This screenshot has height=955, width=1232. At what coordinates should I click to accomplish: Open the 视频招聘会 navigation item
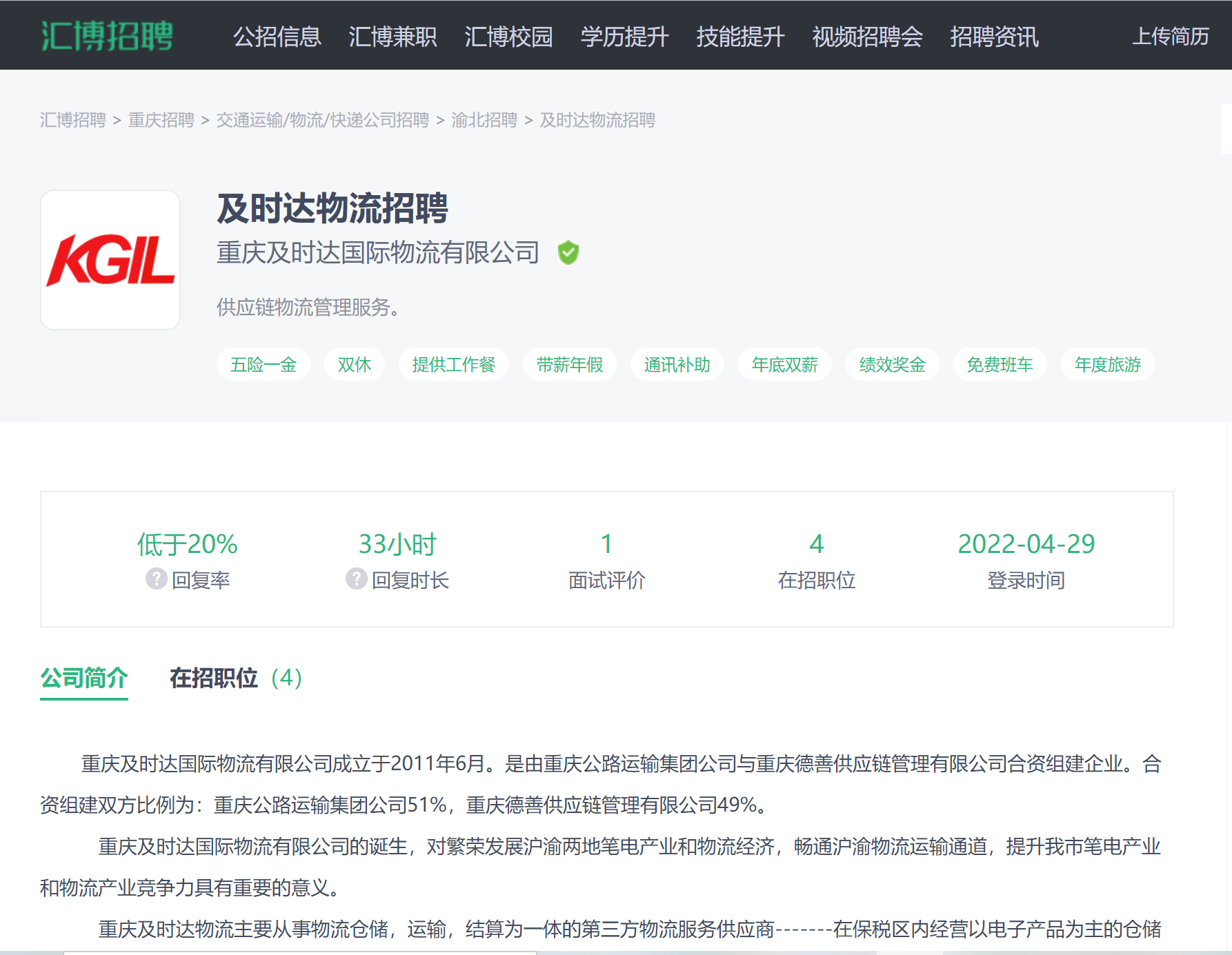[x=868, y=36]
